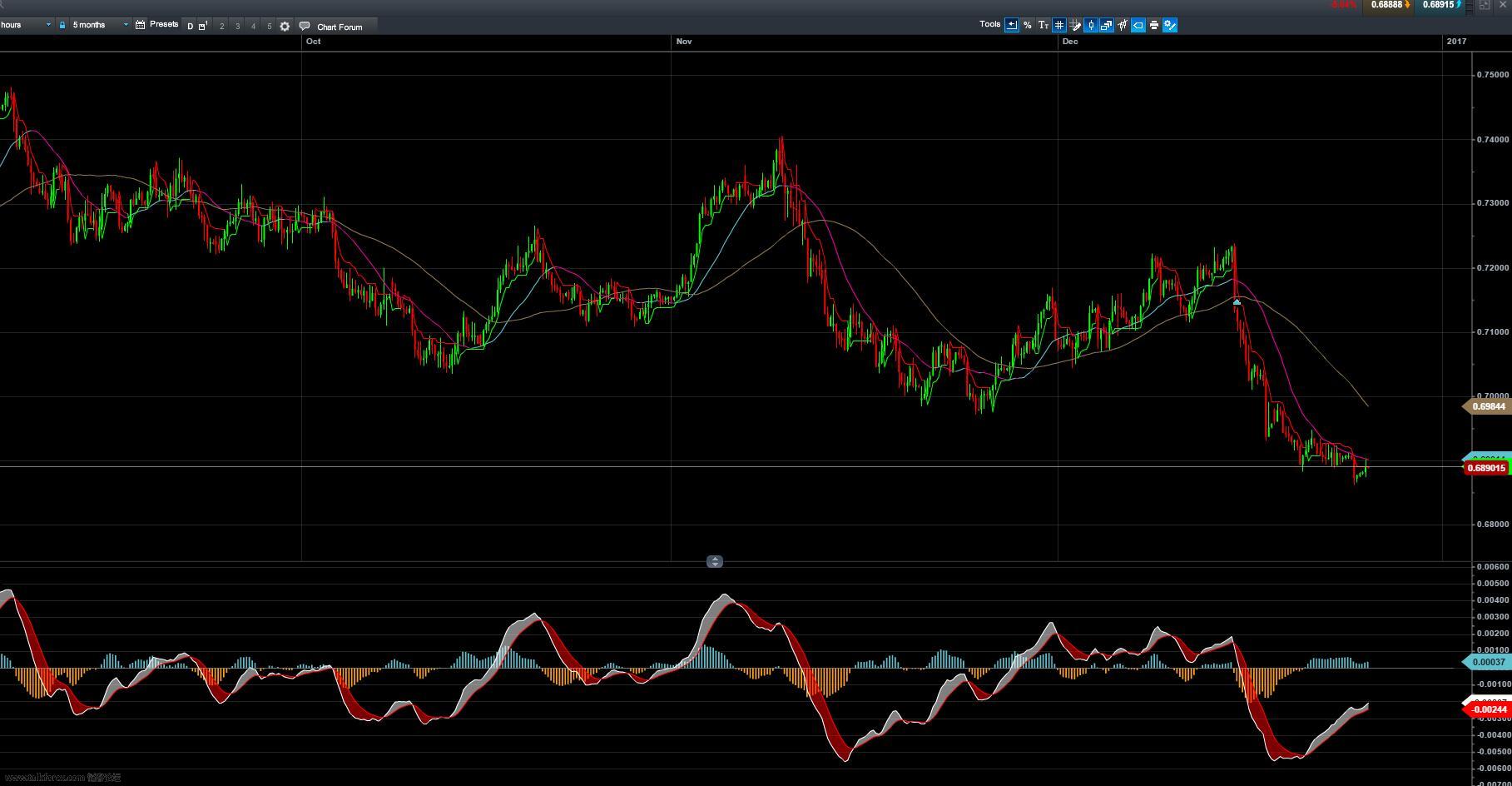Toggle the scroll-to-latest arrow tool
1512x786 pixels.
pyautogui.click(x=1011, y=25)
